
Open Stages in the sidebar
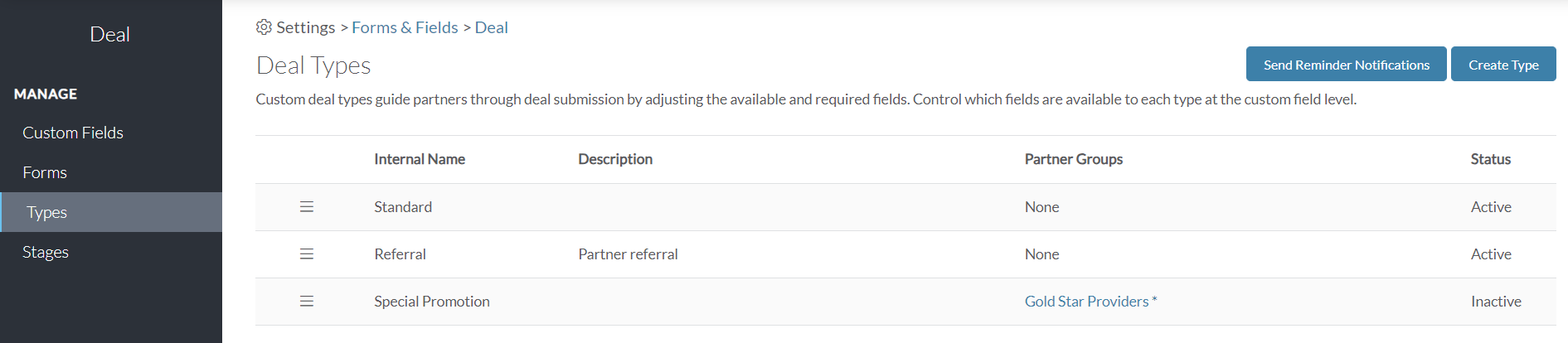click(46, 252)
